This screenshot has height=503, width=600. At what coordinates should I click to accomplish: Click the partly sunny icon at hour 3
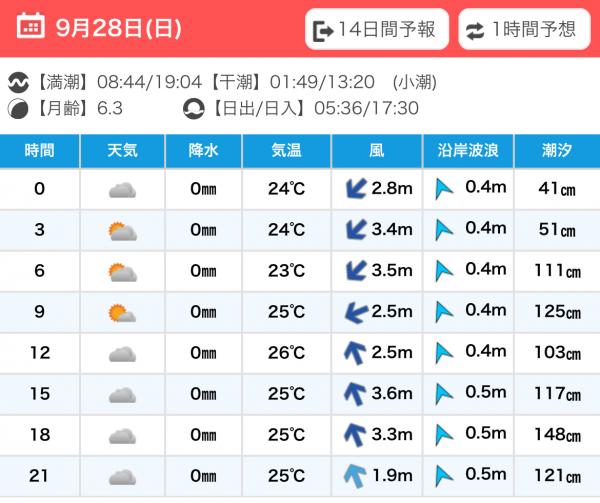tap(122, 231)
